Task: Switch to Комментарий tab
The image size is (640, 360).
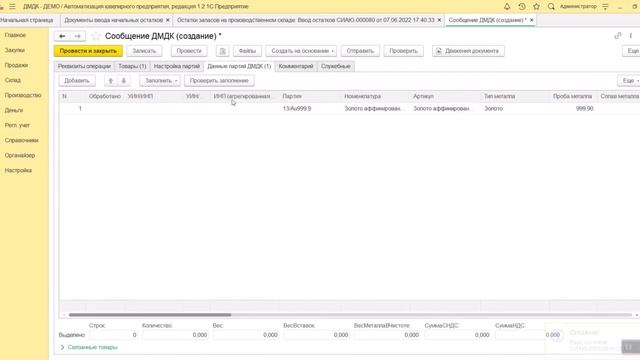Action: coord(296,66)
